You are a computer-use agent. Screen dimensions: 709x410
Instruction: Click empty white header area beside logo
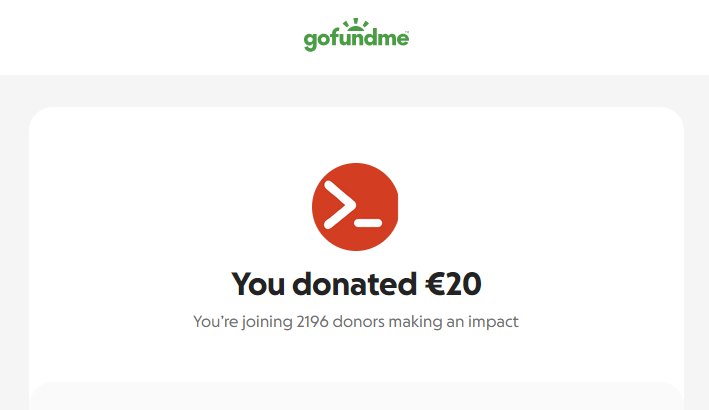(x=543, y=36)
